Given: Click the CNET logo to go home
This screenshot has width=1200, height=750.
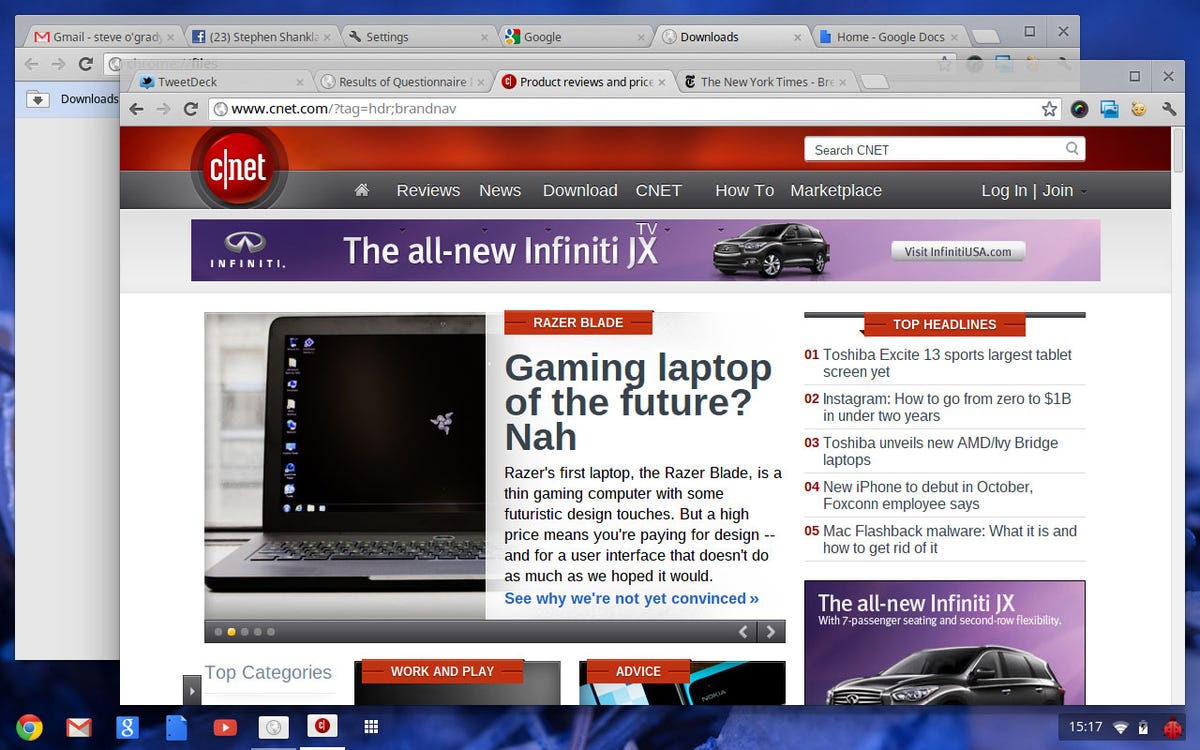Looking at the screenshot, I should 239,167.
